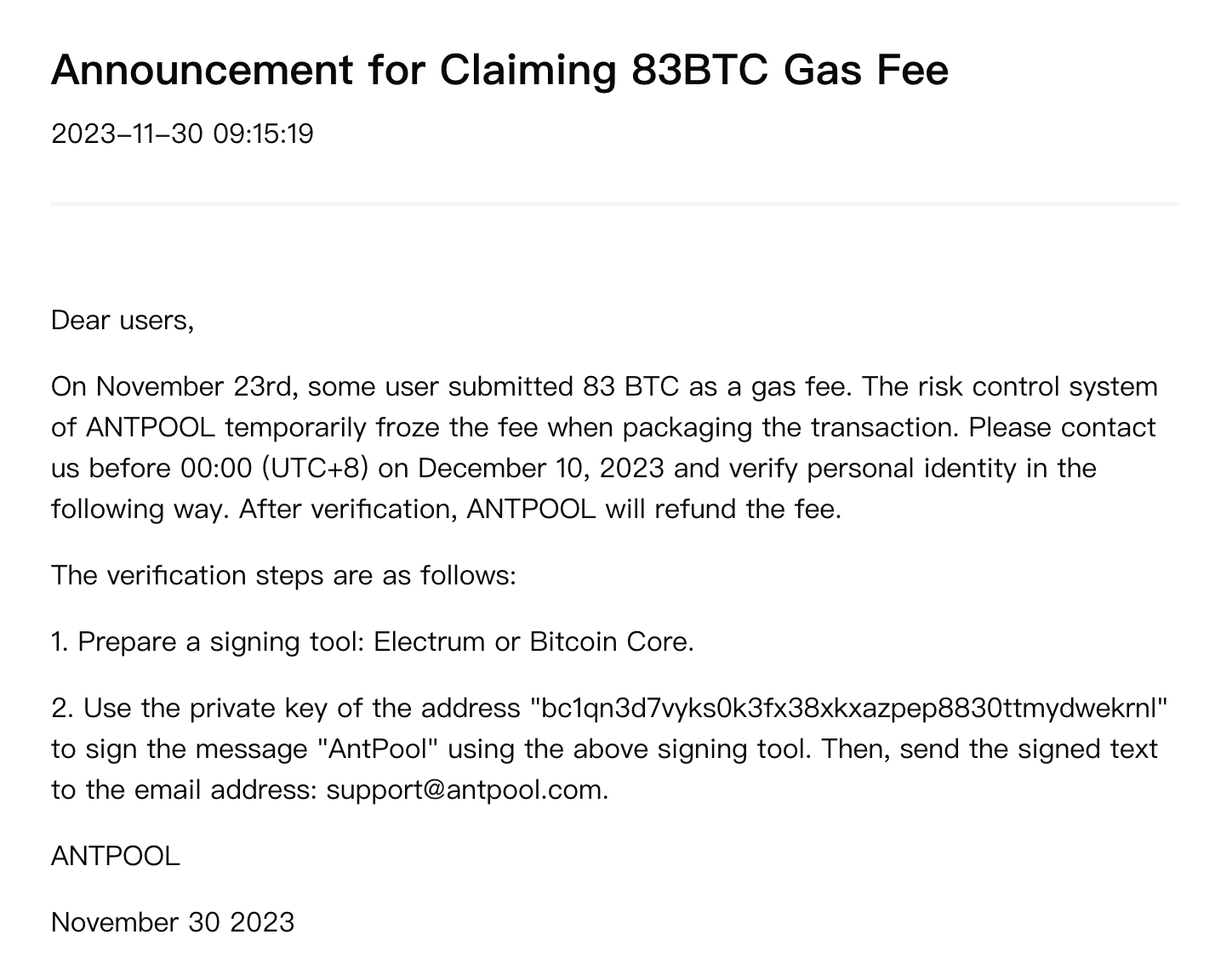Click the word "Electrum" in step 1
The image size is (1215, 980).
[x=430, y=641]
